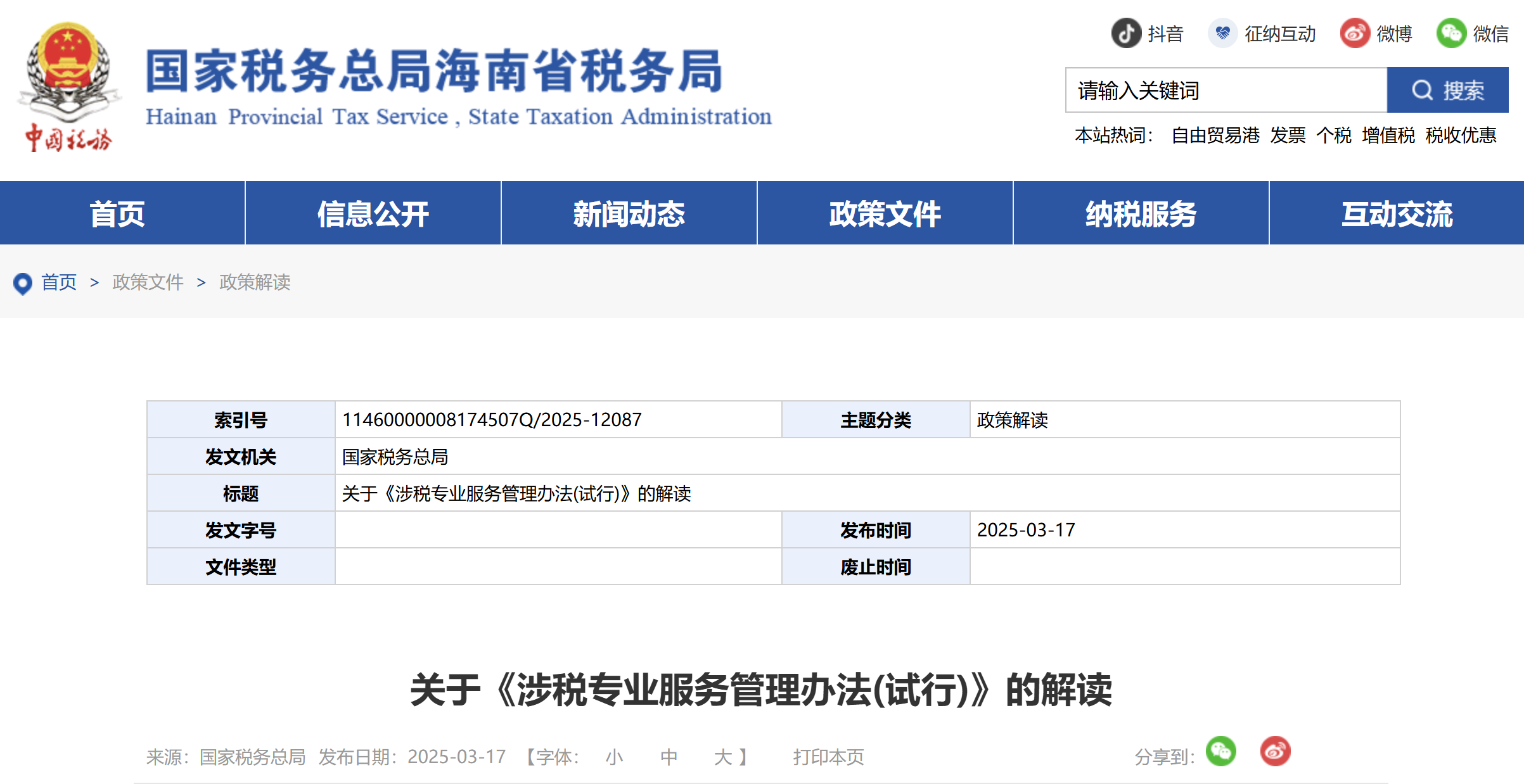The image size is (1524, 784).
Task: Open the 新闻动态 navigation menu
Action: point(628,213)
